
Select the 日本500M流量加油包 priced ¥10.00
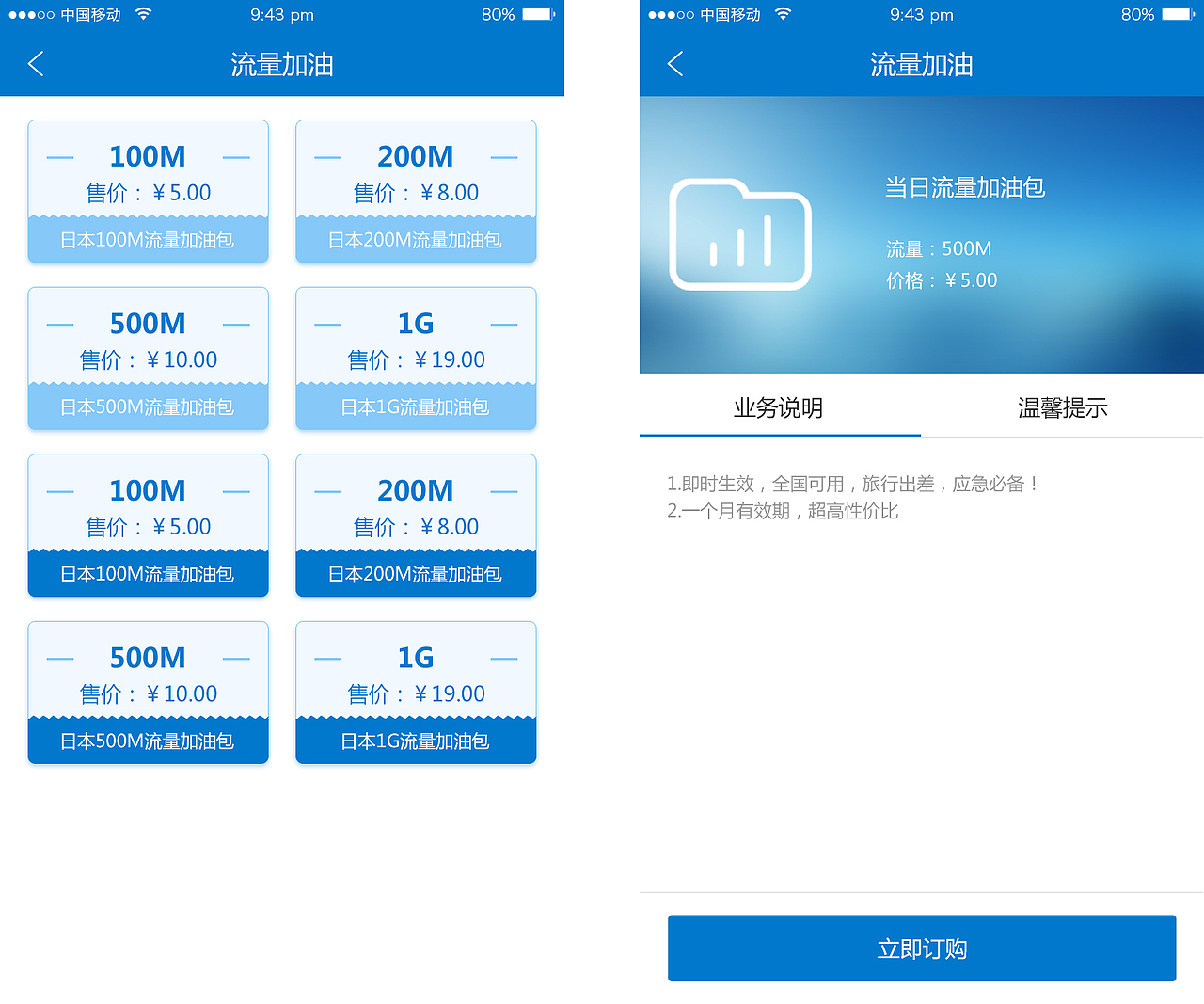click(148, 359)
